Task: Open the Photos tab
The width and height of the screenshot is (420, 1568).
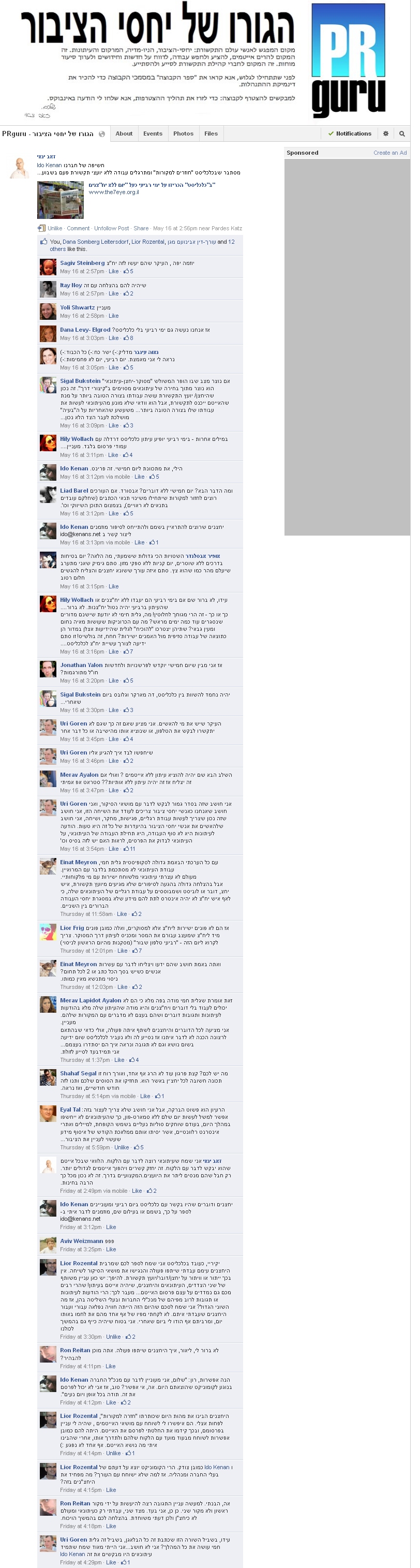Action: click(183, 134)
